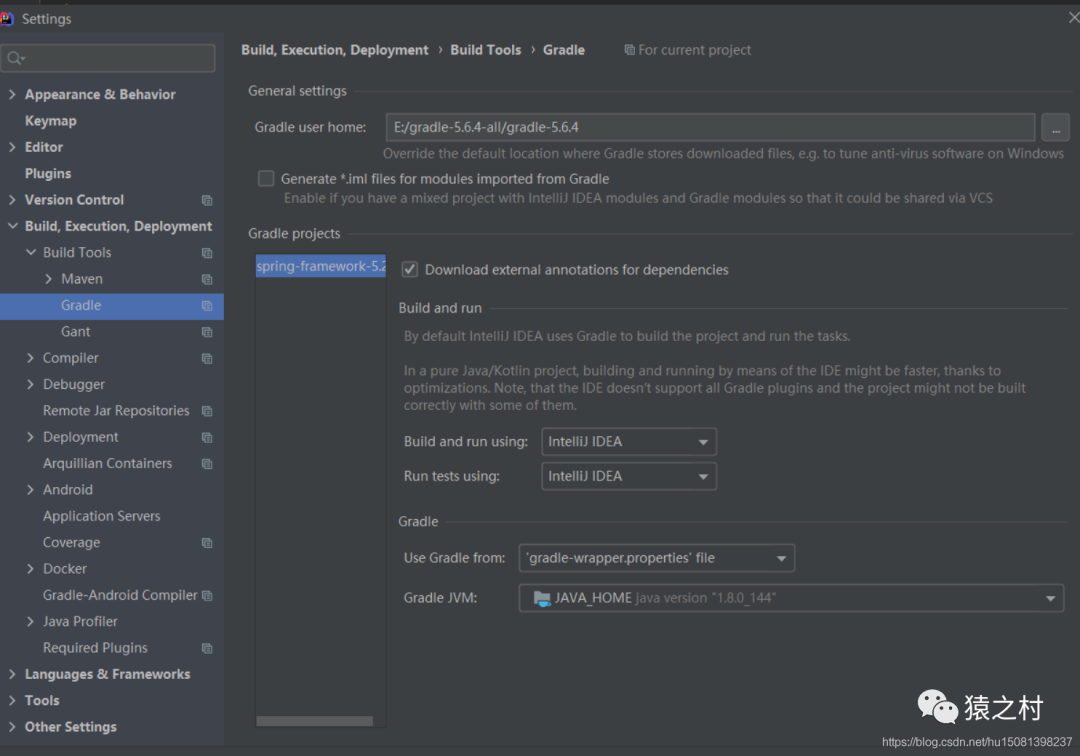Screen dimensions: 1080x756
Task: Click the project-level icon beside Required Plugins
Action: point(207,649)
